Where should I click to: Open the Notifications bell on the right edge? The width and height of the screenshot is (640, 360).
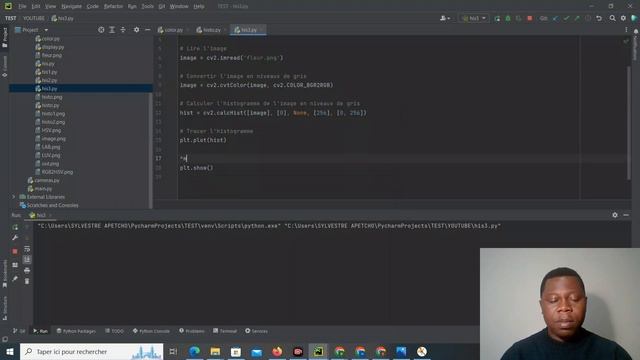[x=636, y=31]
